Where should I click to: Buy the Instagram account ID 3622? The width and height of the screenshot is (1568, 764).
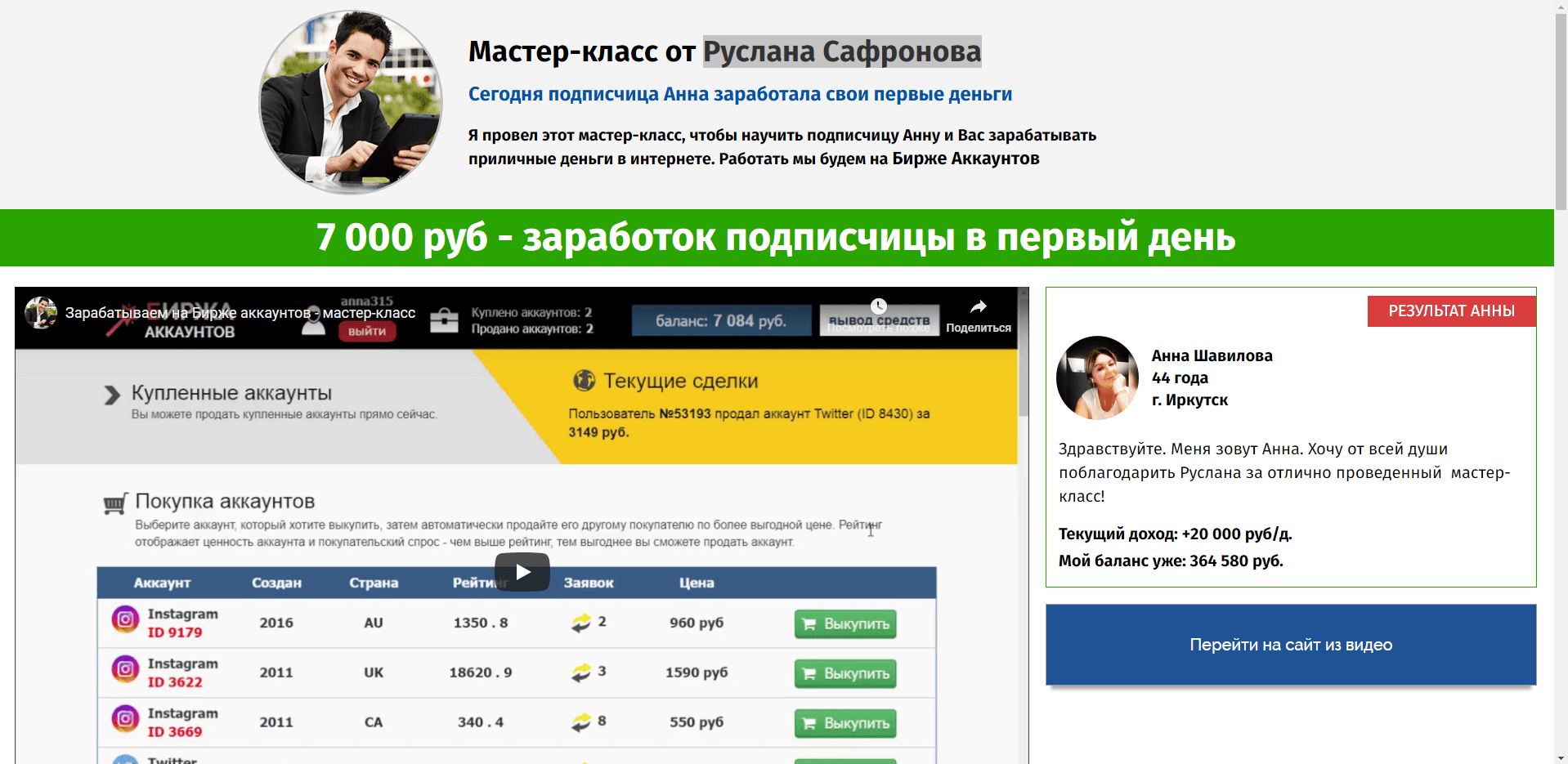(x=844, y=673)
